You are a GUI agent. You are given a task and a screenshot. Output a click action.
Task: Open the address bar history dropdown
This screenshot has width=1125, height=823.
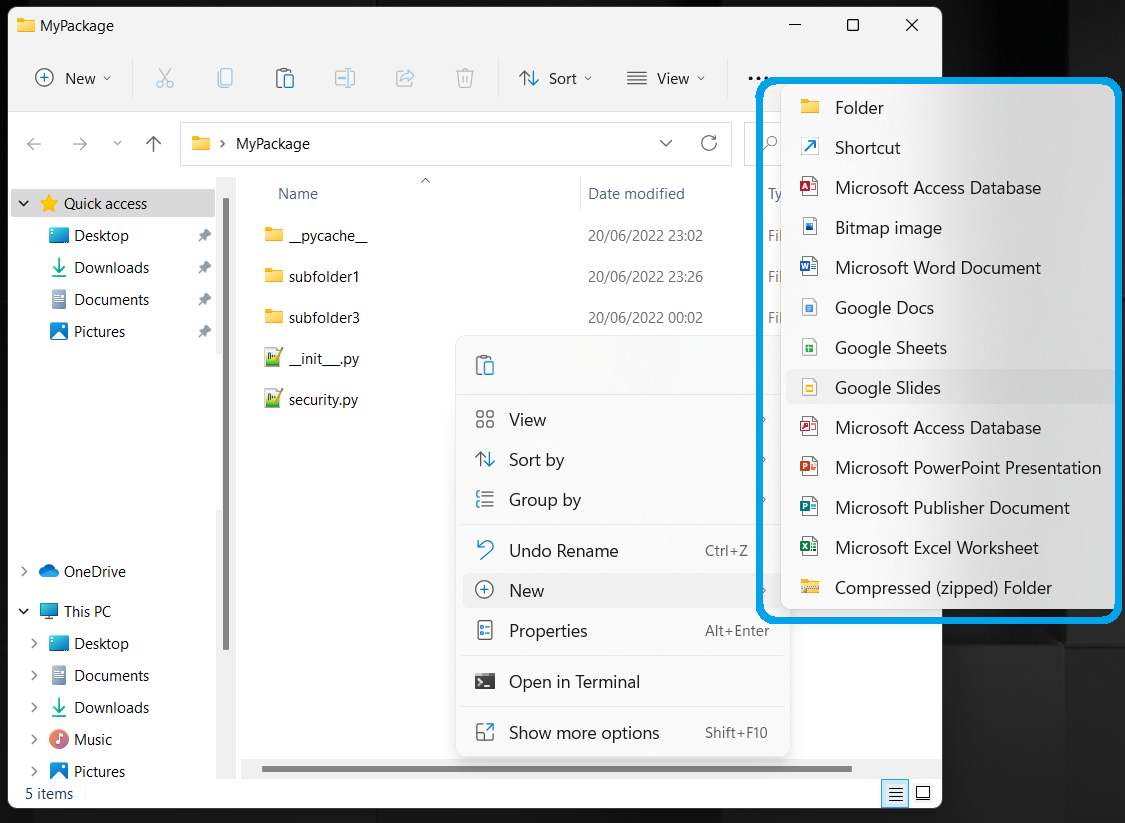[x=666, y=143]
